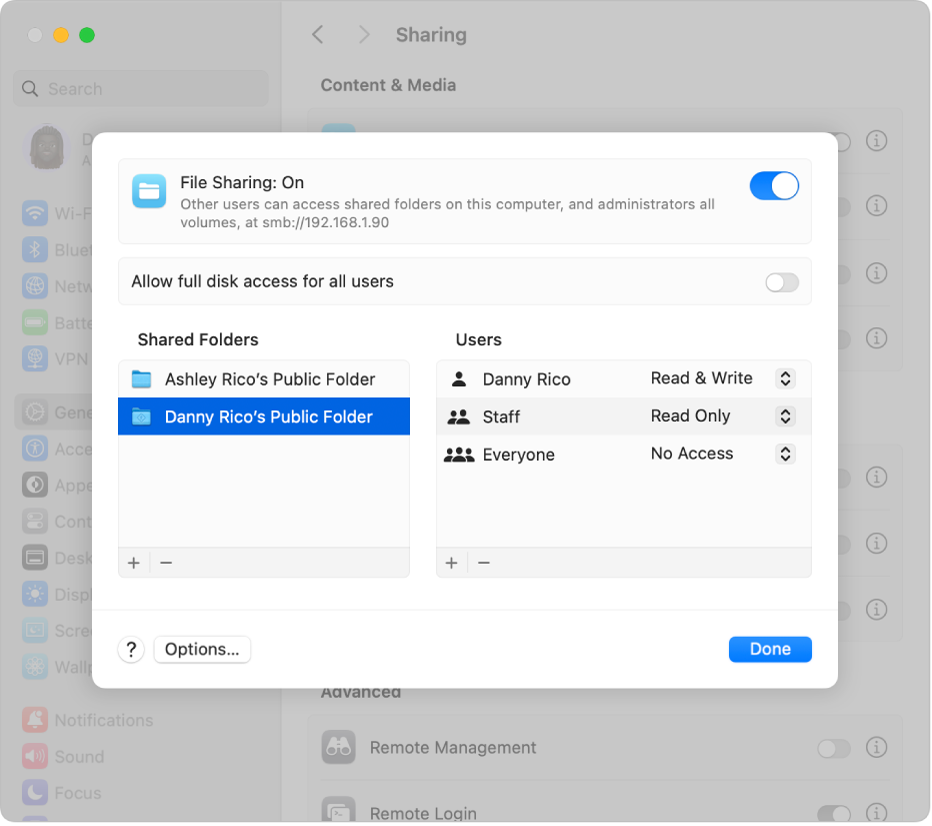The height and width of the screenshot is (826, 932).
Task: Select Ashley Rico's Public Folder
Action: click(x=264, y=379)
